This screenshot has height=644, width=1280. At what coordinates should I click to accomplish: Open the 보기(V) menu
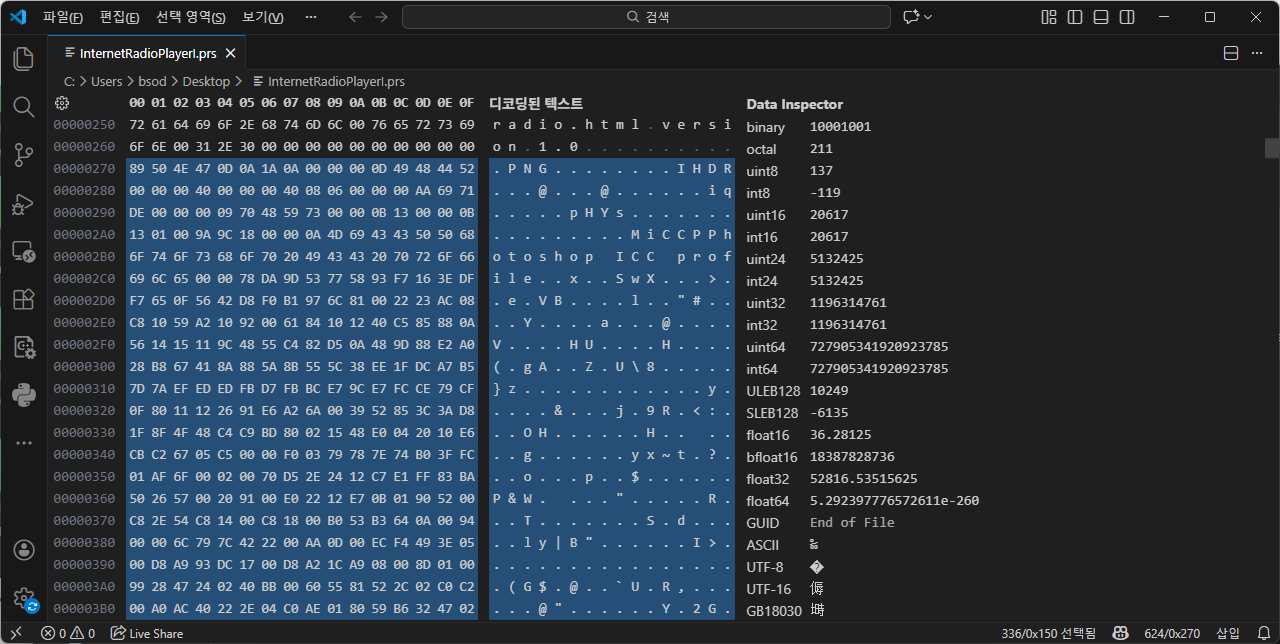(x=263, y=17)
